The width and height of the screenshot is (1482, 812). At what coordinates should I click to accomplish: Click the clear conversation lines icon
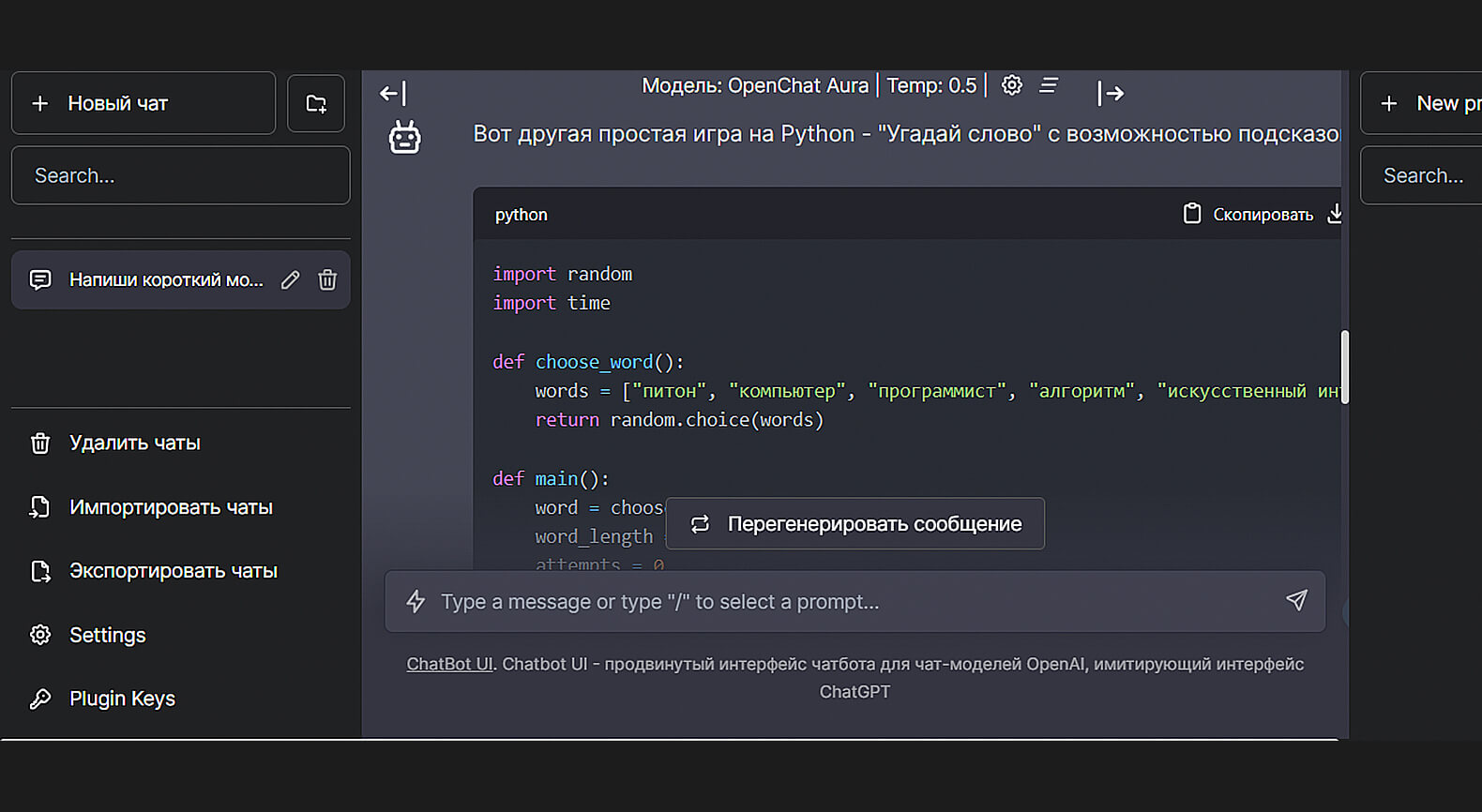[x=1049, y=85]
